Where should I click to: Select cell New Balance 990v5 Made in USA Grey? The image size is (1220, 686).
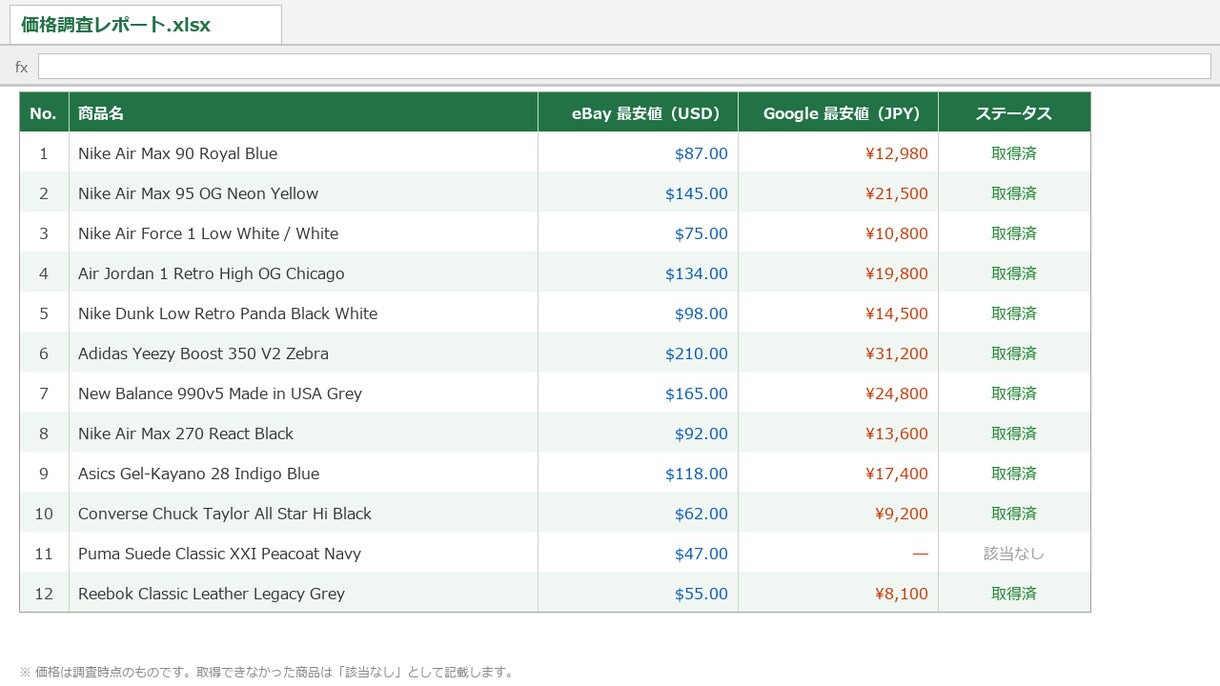point(303,393)
